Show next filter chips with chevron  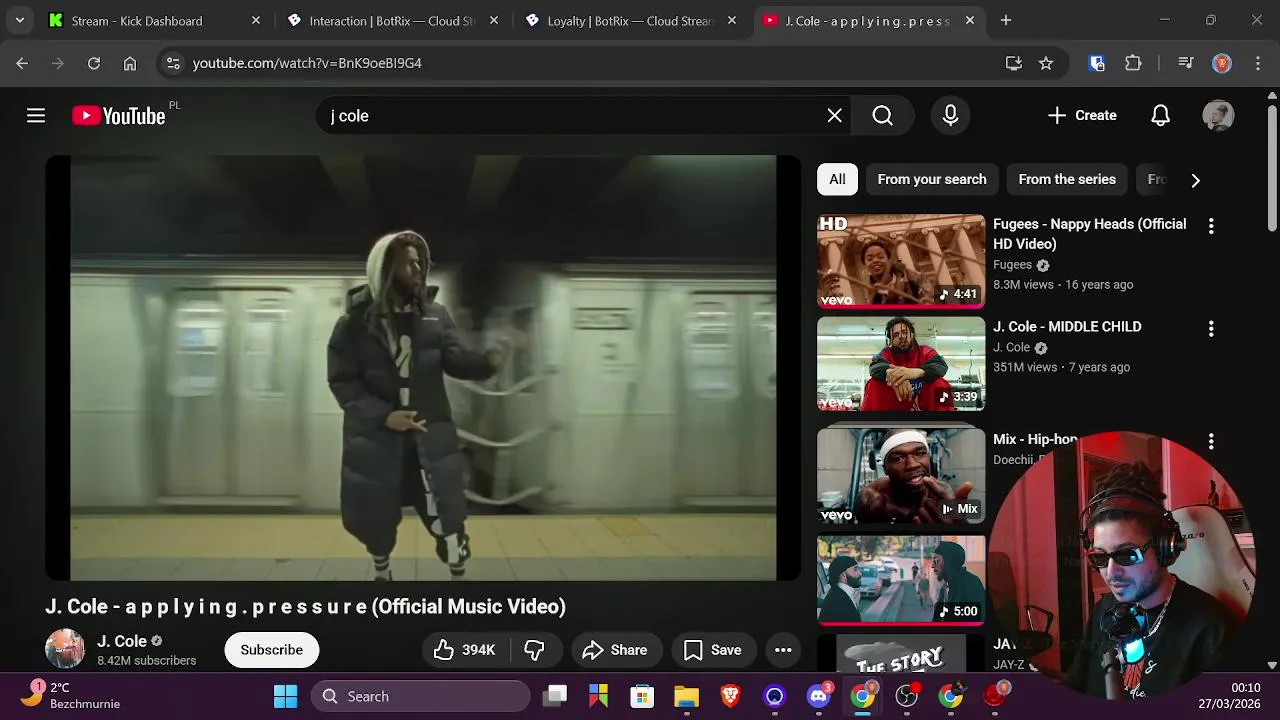pos(1195,180)
